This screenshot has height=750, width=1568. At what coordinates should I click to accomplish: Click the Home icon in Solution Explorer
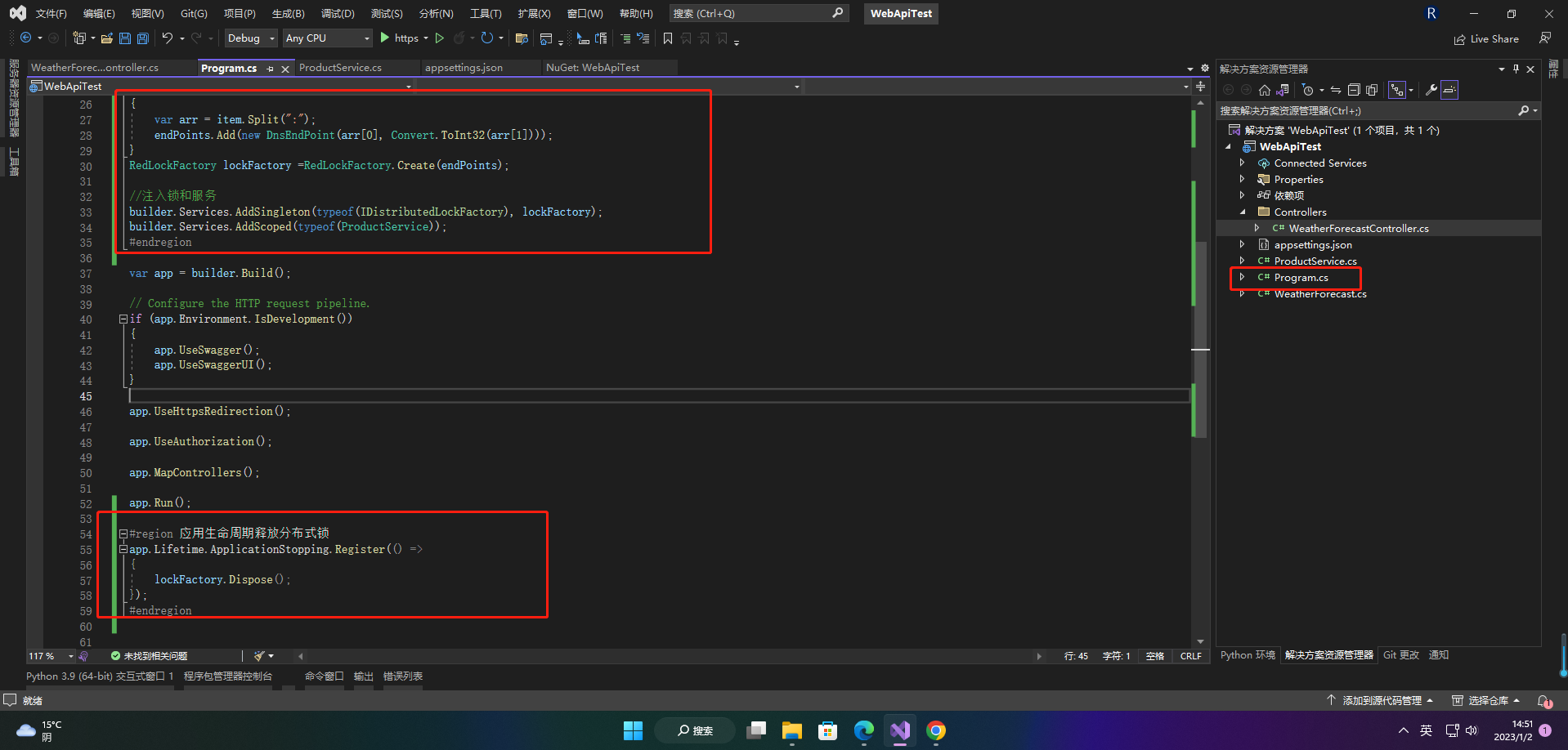coord(1265,90)
